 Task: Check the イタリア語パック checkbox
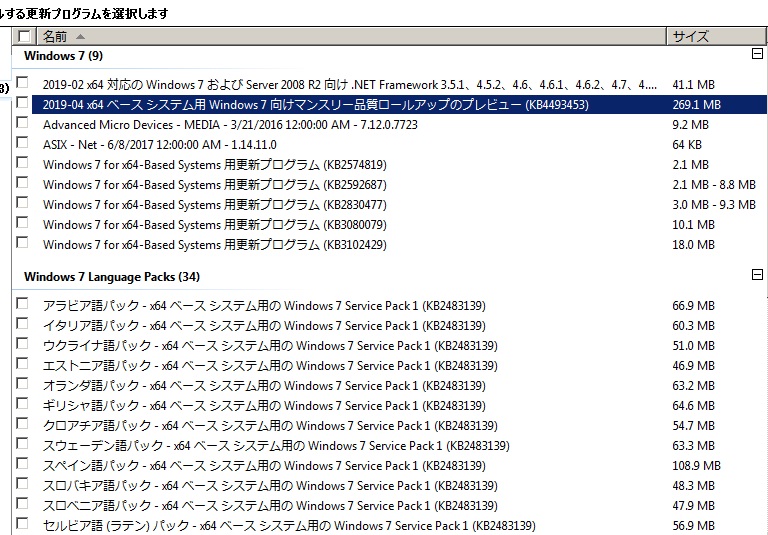23,323
